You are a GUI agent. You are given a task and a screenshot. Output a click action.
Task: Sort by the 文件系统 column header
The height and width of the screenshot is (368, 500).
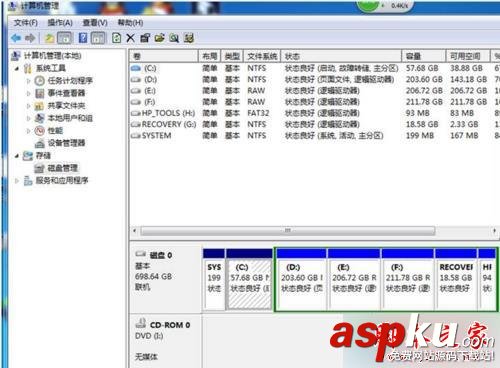[262, 56]
